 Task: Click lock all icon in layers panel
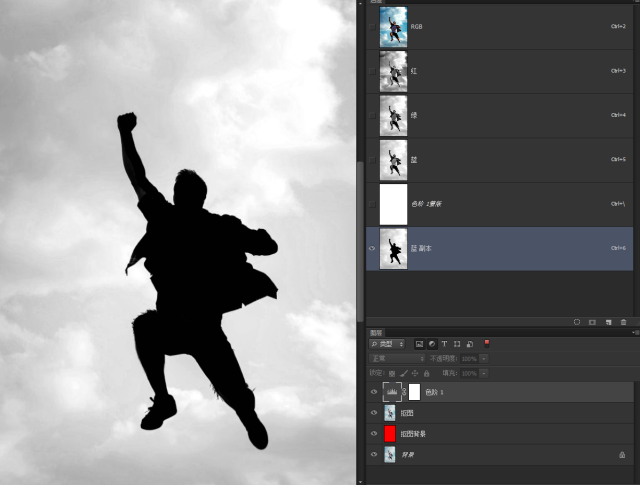click(427, 373)
